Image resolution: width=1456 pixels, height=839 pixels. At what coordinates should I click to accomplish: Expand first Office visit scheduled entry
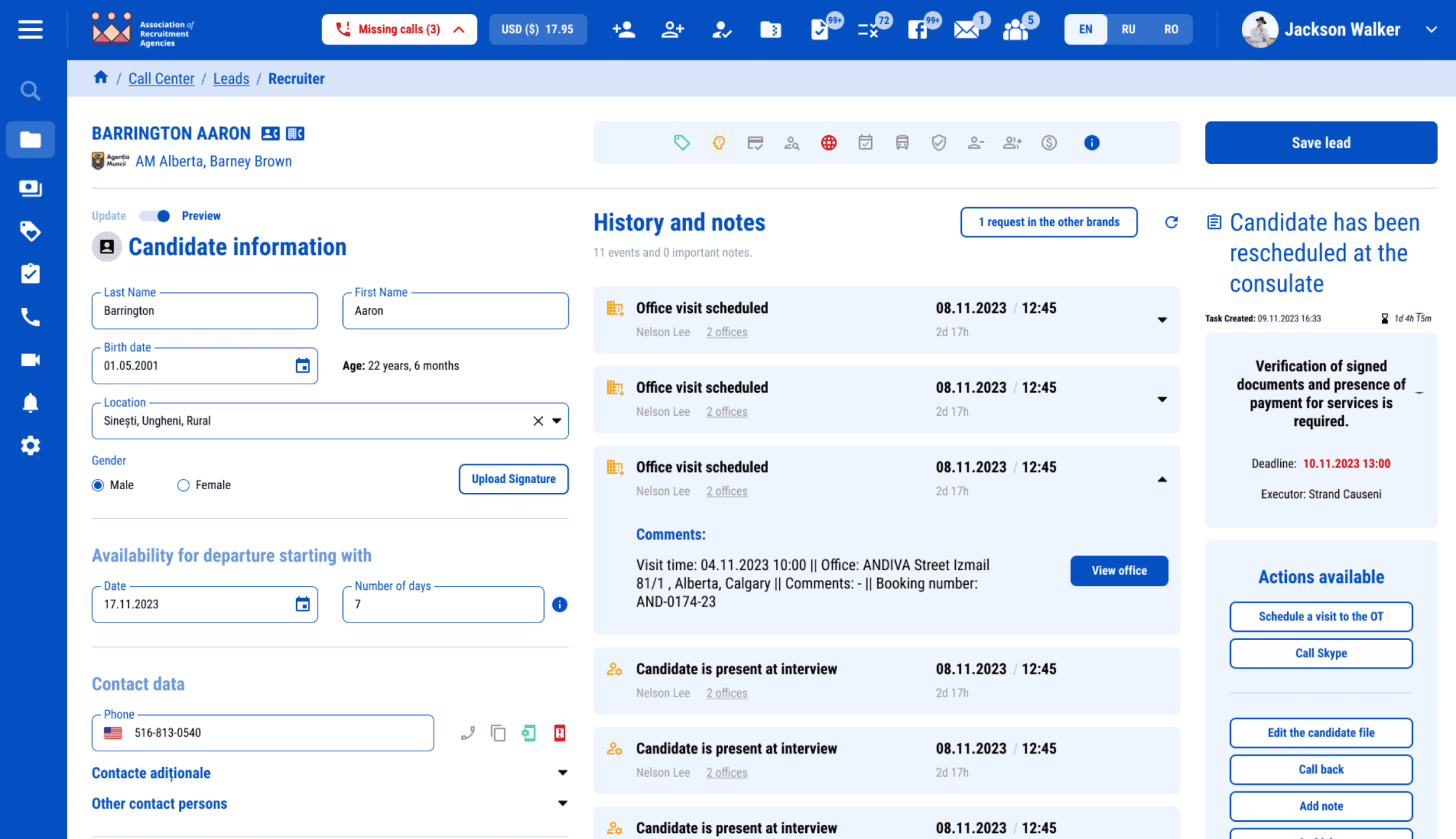pyautogui.click(x=1162, y=320)
